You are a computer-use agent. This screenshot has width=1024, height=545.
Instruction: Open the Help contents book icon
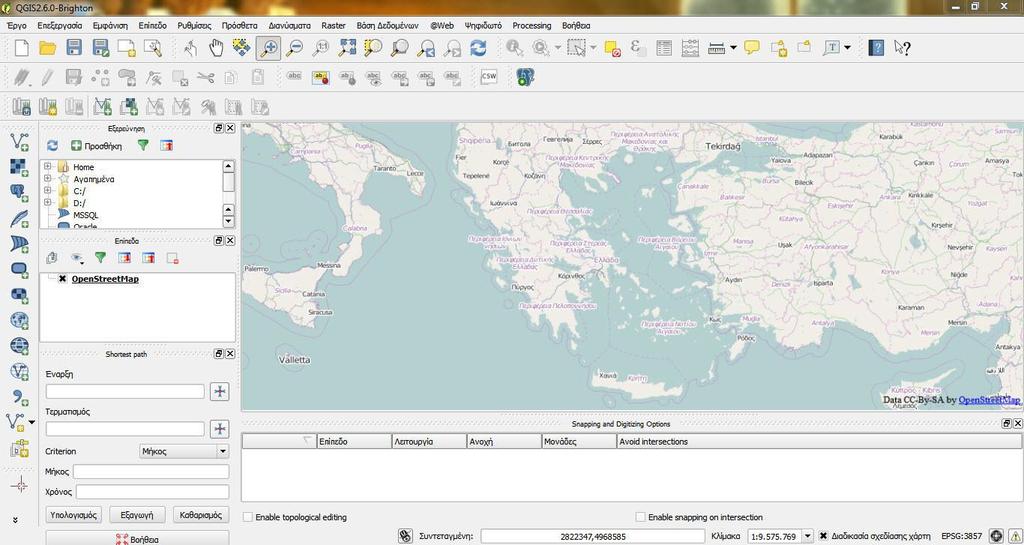pyautogui.click(x=876, y=48)
